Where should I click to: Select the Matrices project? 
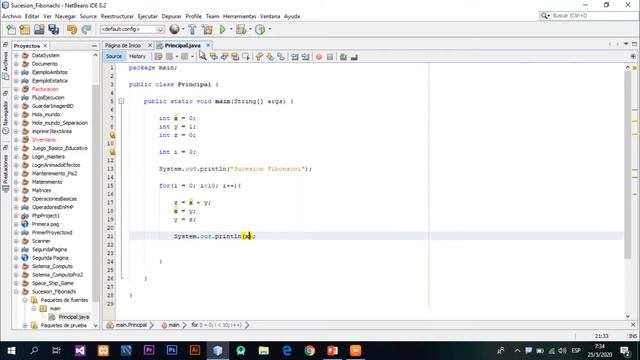42,190
